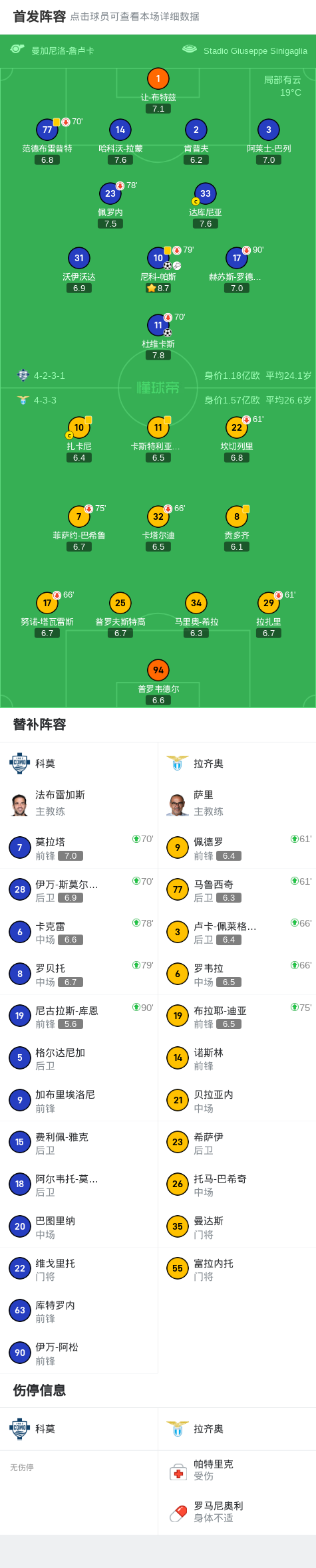Select the 4-3-3 Lazio formation label
Screen dimensions: 316x1568
coord(45,400)
